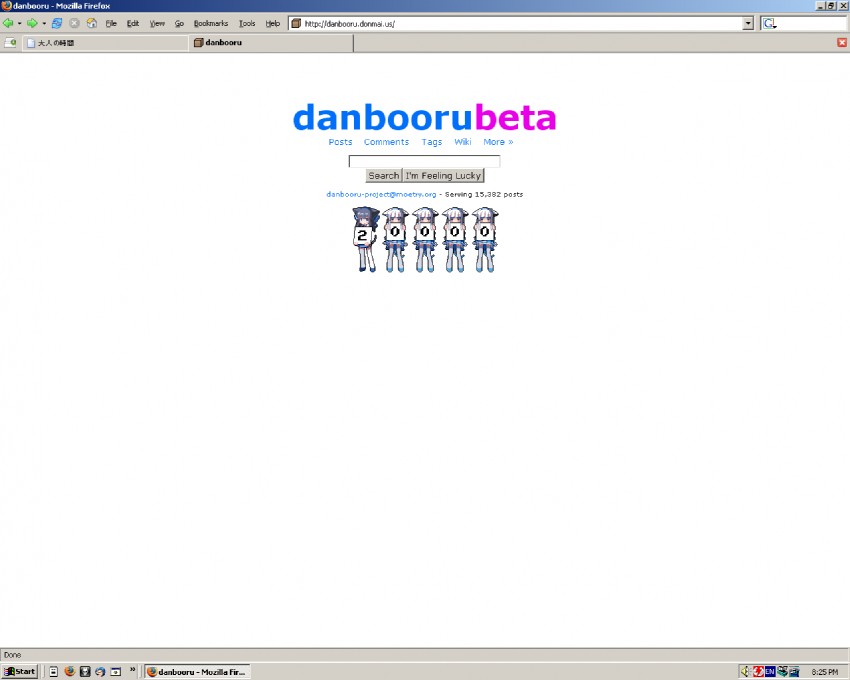Open Forward history dropdown arrow
The height and width of the screenshot is (680, 850).
pyautogui.click(x=44, y=23)
